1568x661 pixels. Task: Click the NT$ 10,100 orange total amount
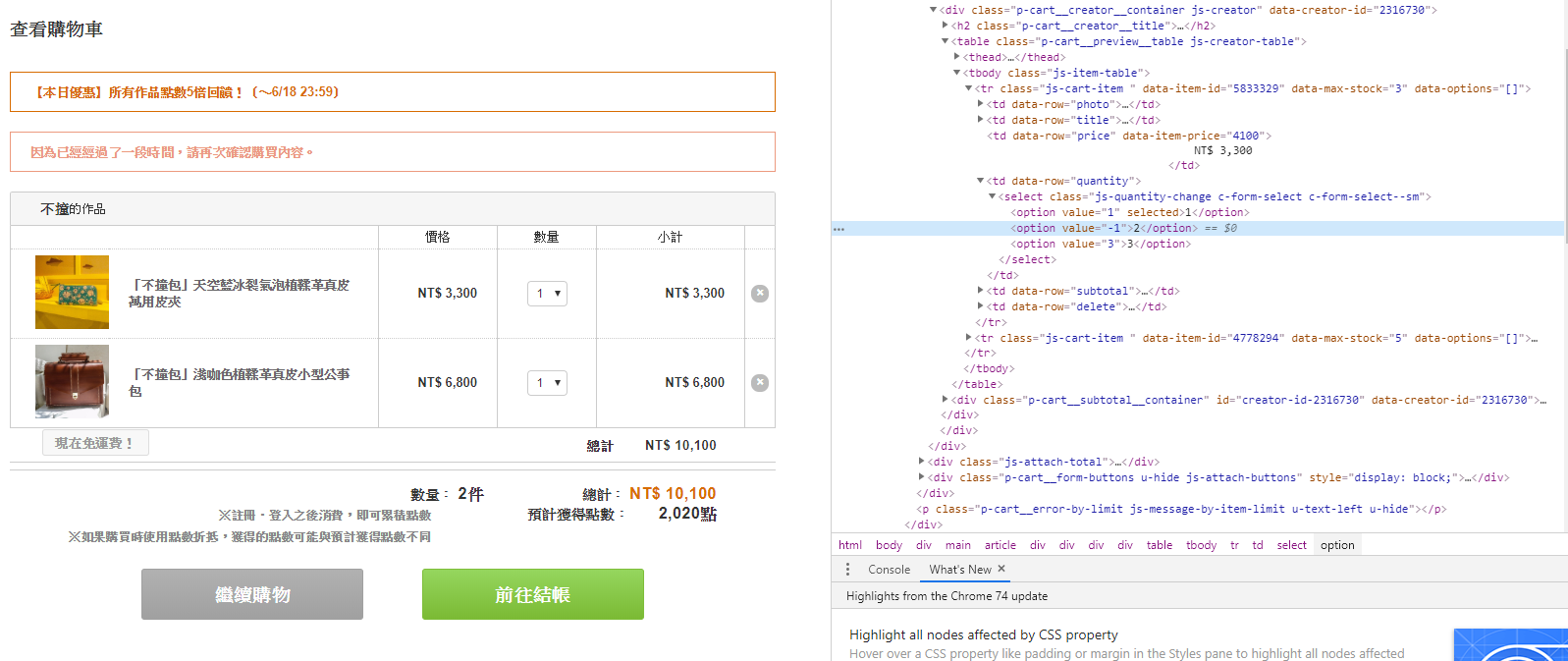point(673,494)
